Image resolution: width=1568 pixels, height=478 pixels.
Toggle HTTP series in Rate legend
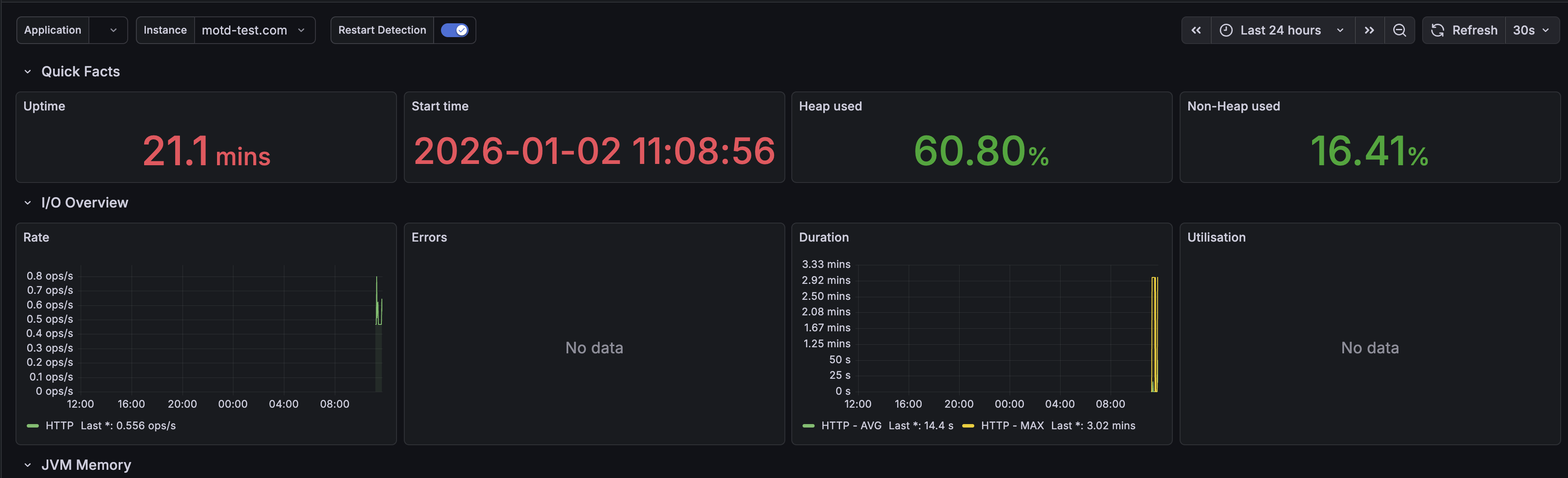tap(60, 426)
